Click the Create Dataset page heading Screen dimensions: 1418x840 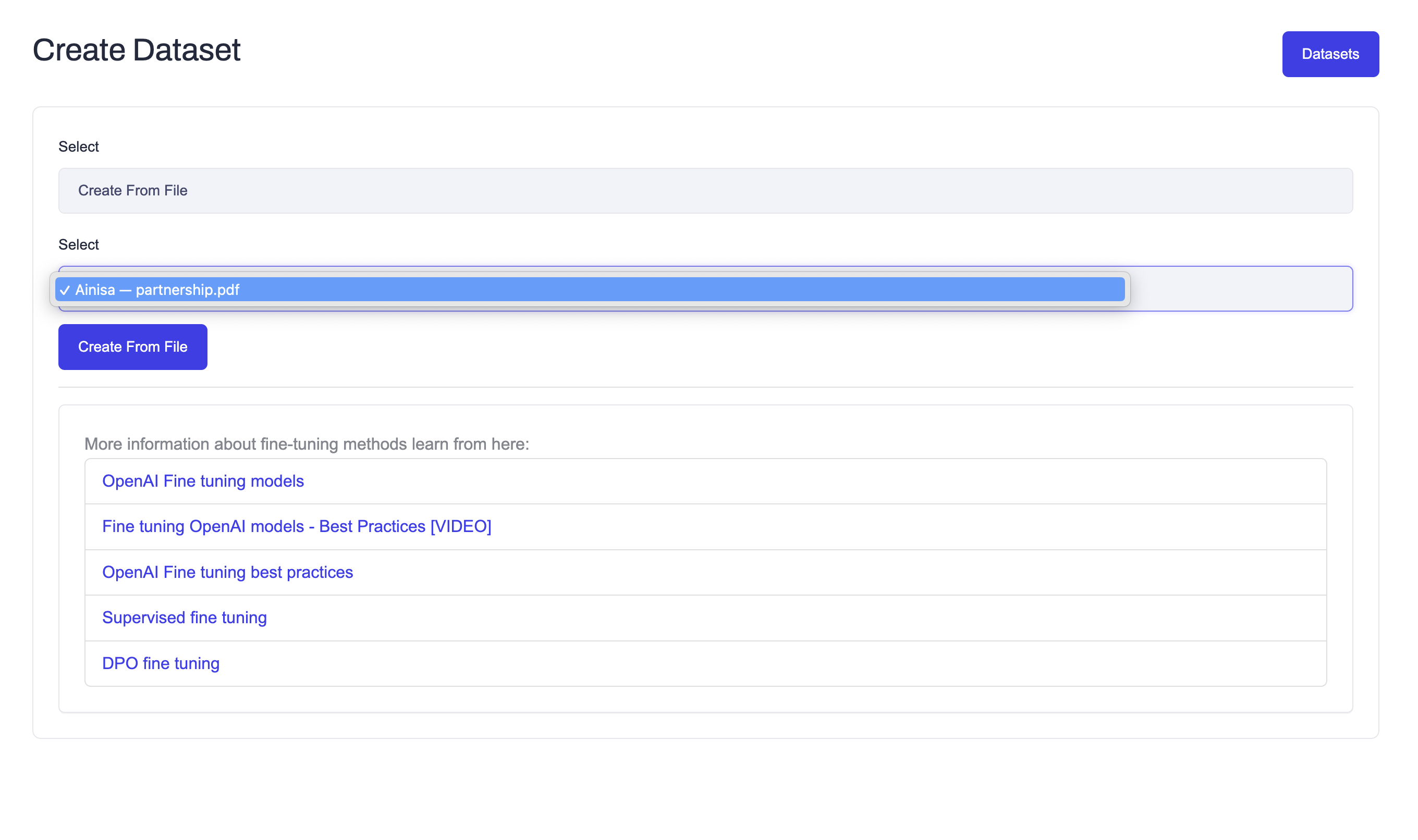click(x=137, y=51)
